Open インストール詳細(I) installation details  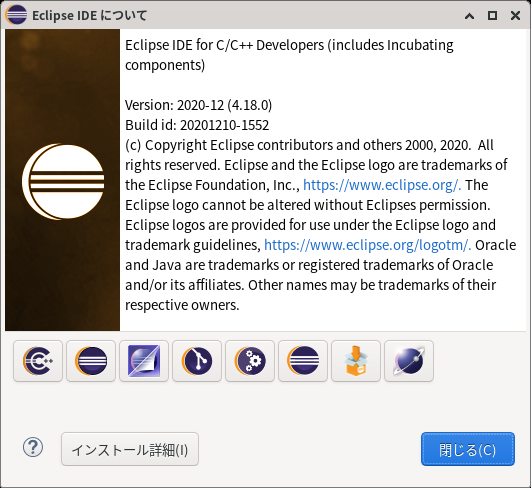click(x=130, y=449)
